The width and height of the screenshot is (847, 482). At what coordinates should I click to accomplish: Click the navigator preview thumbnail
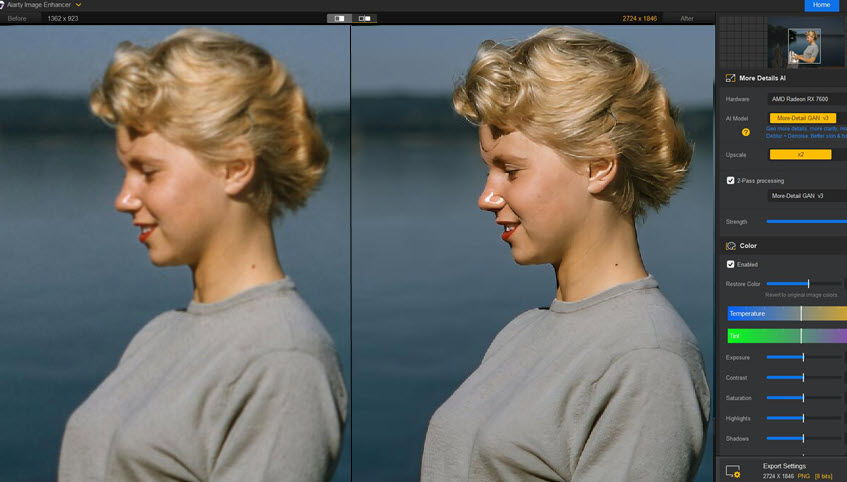803,45
